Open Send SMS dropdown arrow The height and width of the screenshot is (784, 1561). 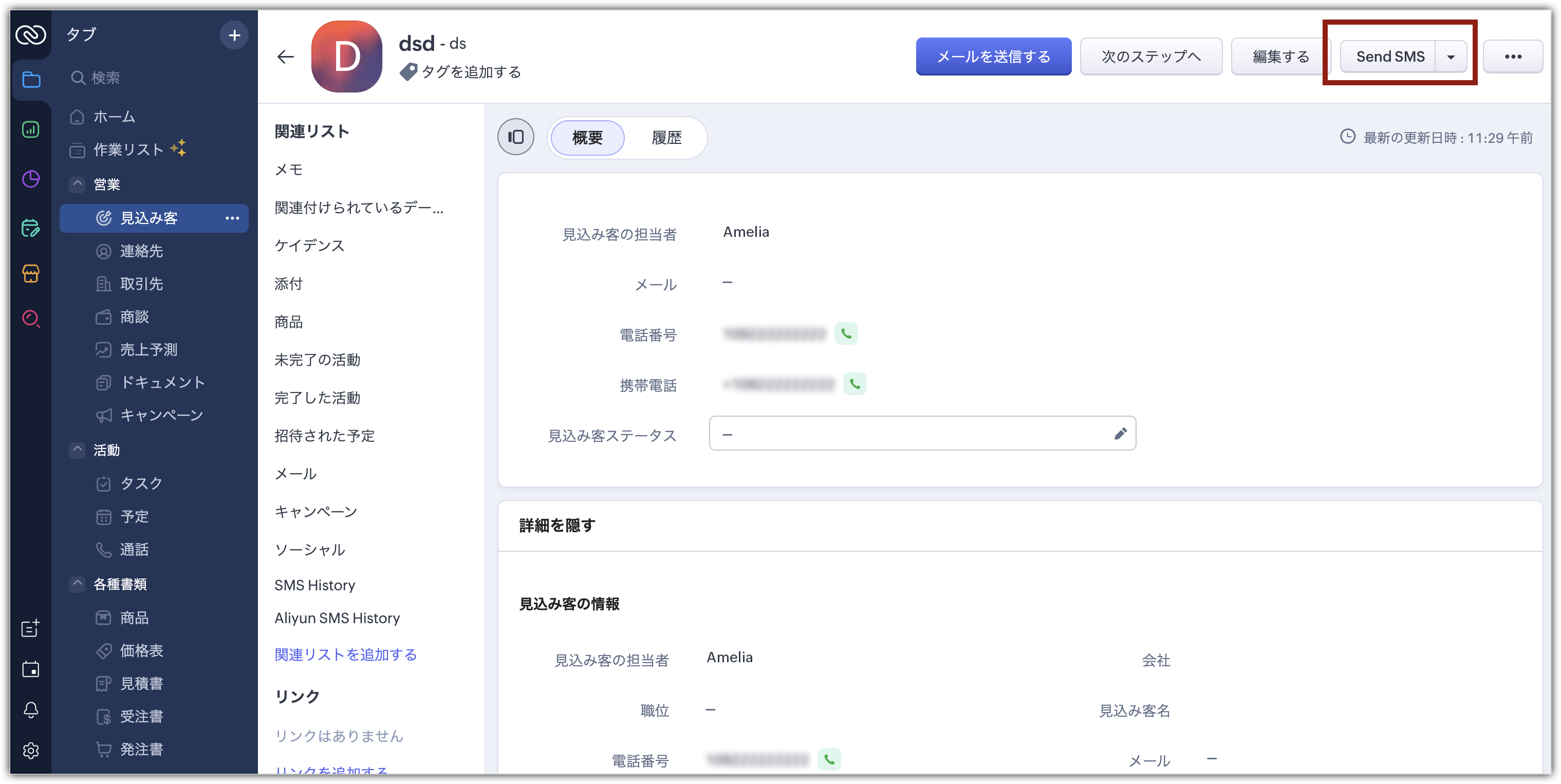coord(1451,57)
